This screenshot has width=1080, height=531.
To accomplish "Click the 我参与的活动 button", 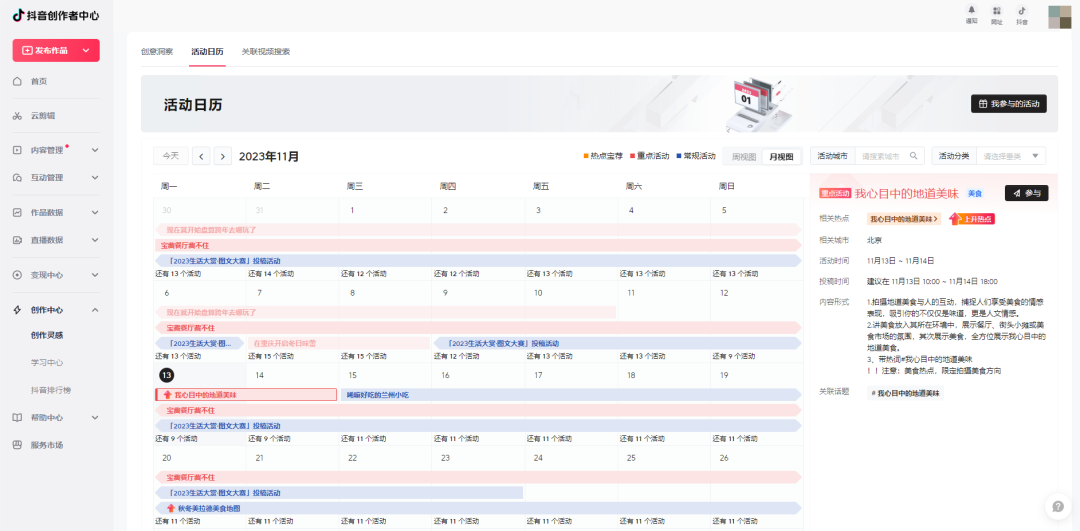I will (1008, 104).
